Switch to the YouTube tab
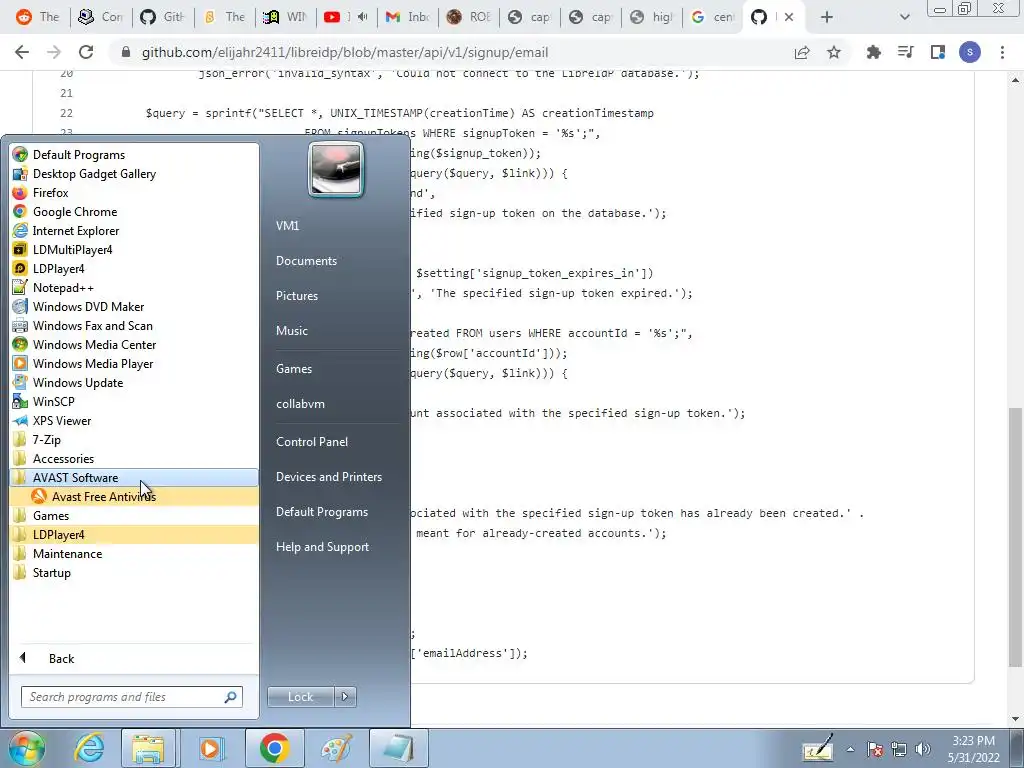The height and width of the screenshot is (768, 1024). (x=345, y=17)
